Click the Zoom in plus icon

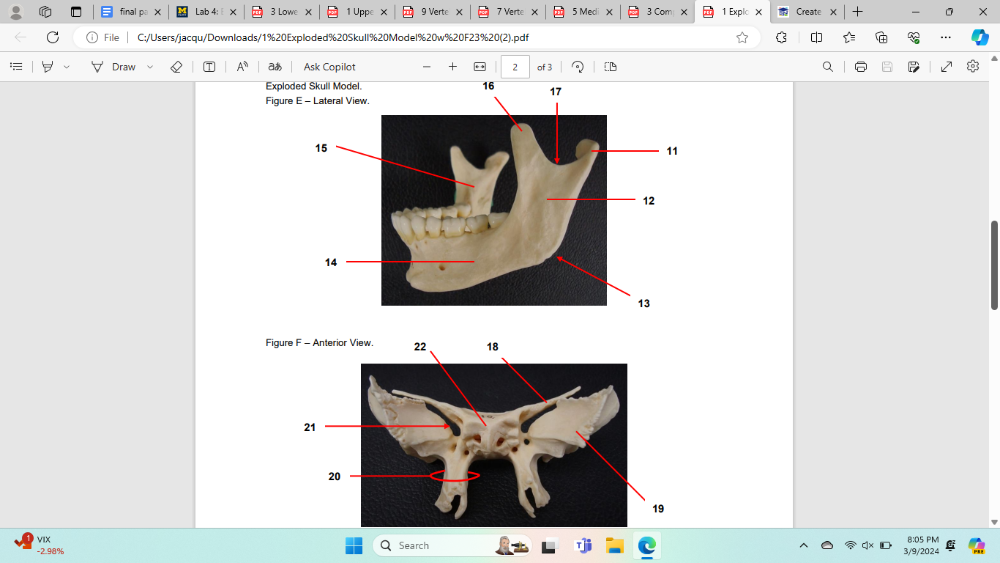453,67
